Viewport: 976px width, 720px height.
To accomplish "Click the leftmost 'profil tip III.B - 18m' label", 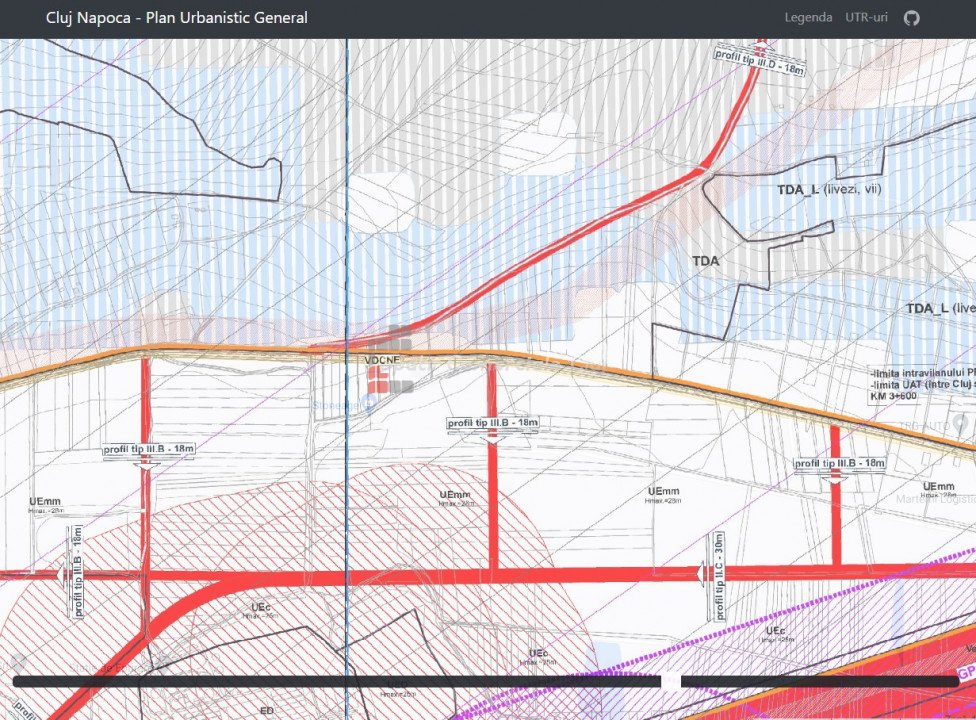I will click(149, 450).
